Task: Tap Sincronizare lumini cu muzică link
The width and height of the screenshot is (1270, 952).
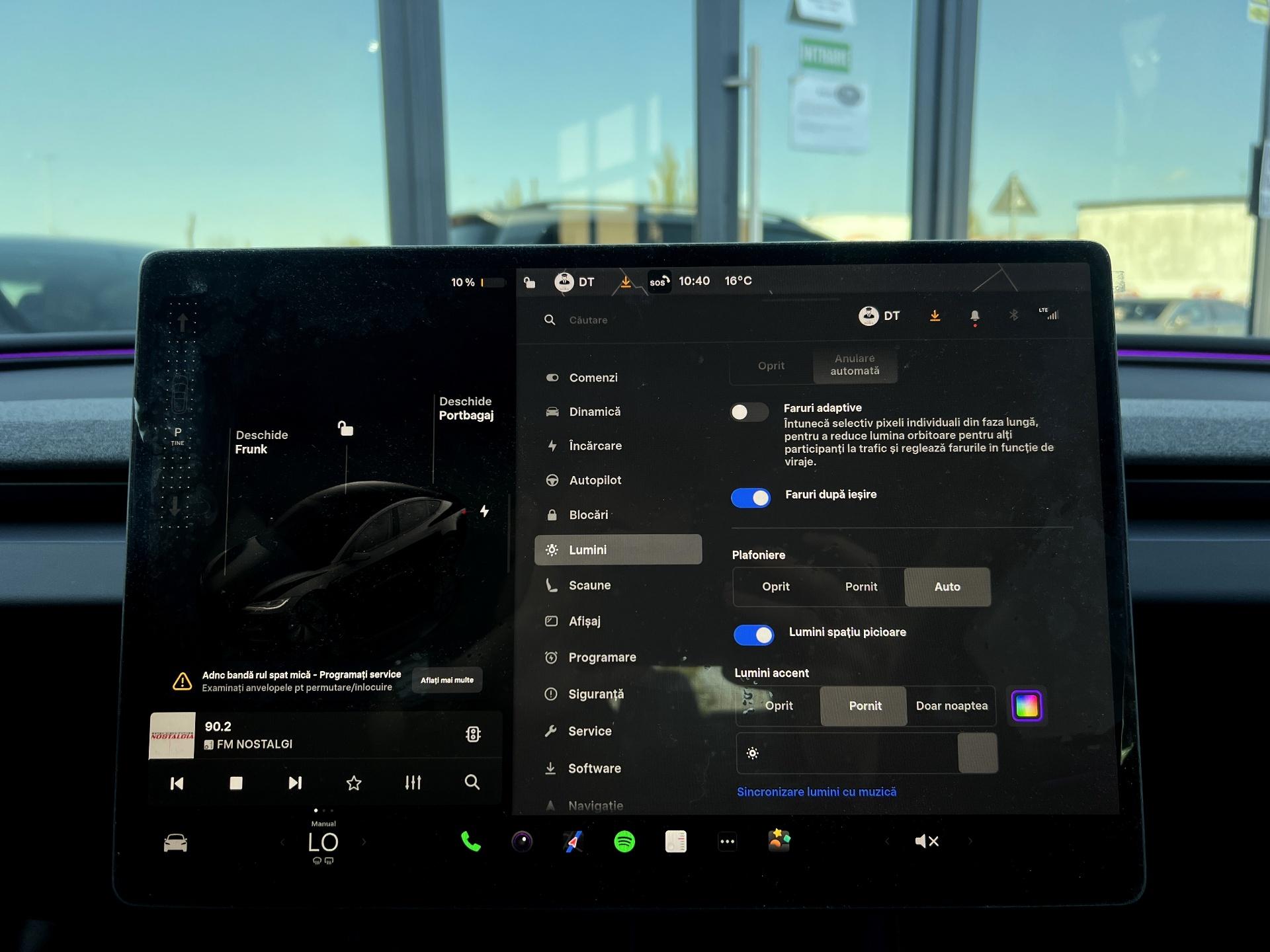Action: pyautogui.click(x=816, y=792)
